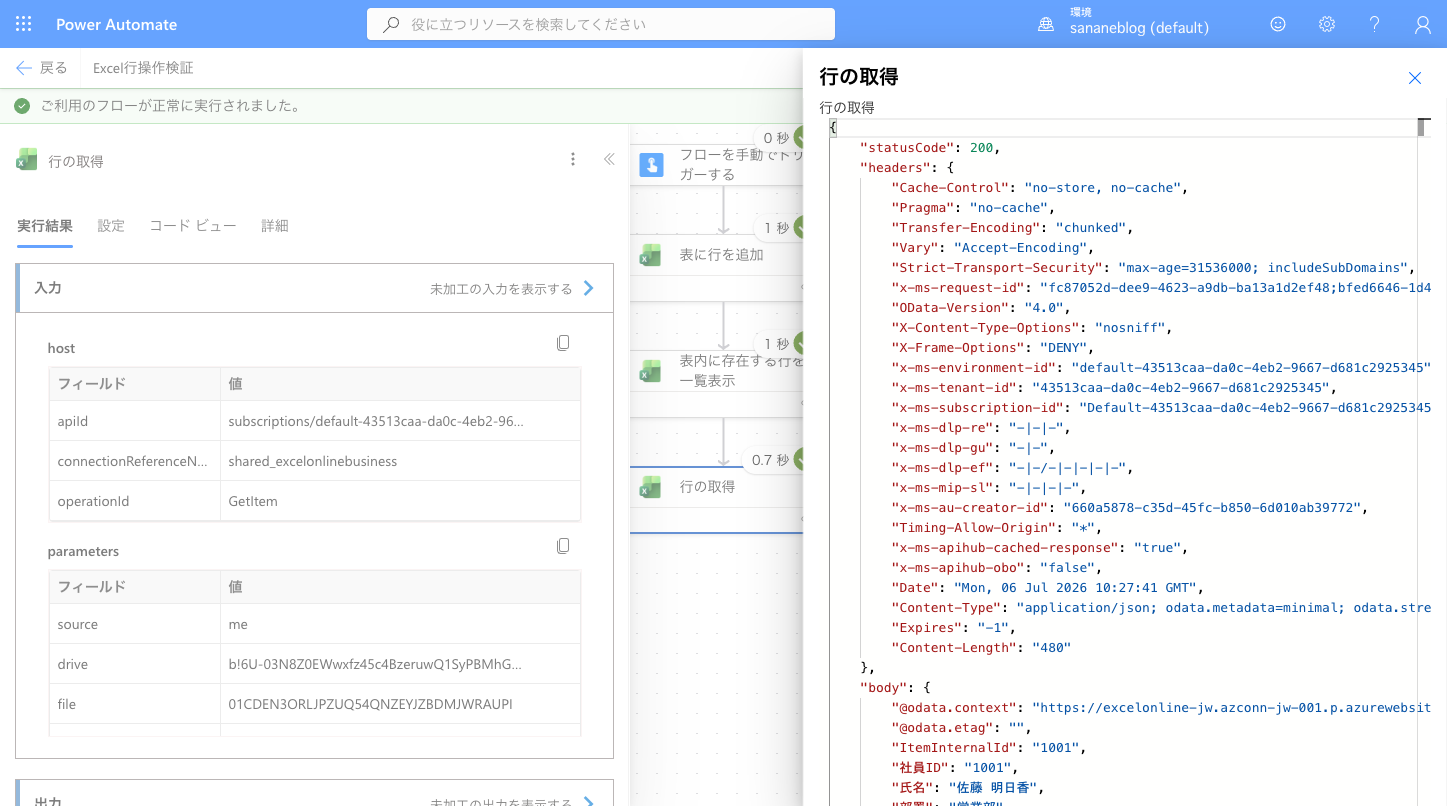Copy the parameters table contents
1447x806 pixels.
[x=563, y=546]
